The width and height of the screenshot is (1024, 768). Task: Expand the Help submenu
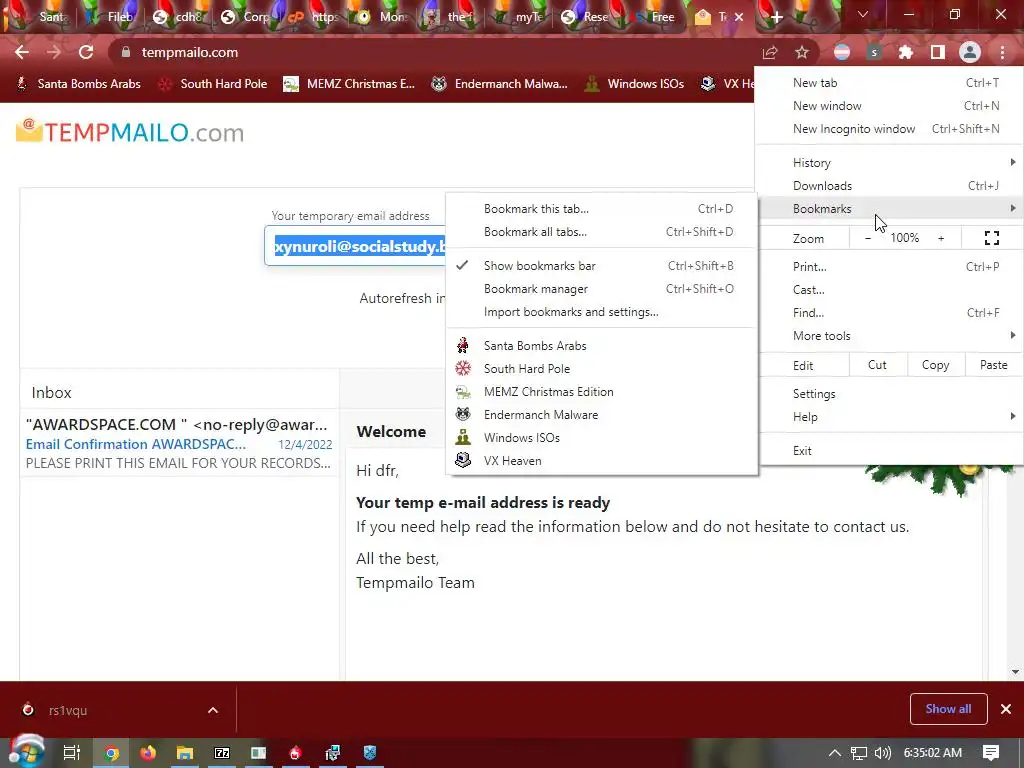click(x=889, y=417)
